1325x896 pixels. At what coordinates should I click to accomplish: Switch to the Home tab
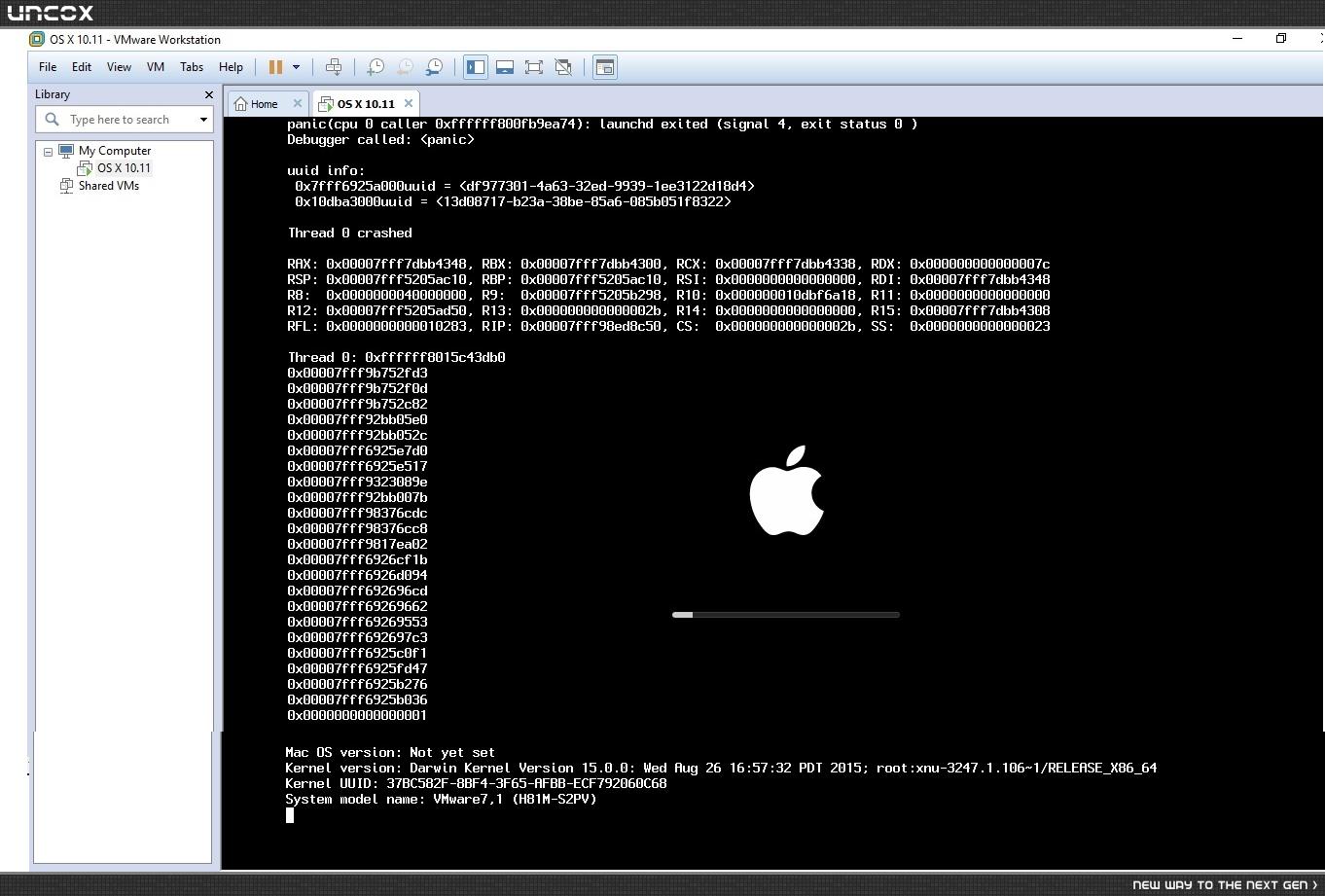264,104
